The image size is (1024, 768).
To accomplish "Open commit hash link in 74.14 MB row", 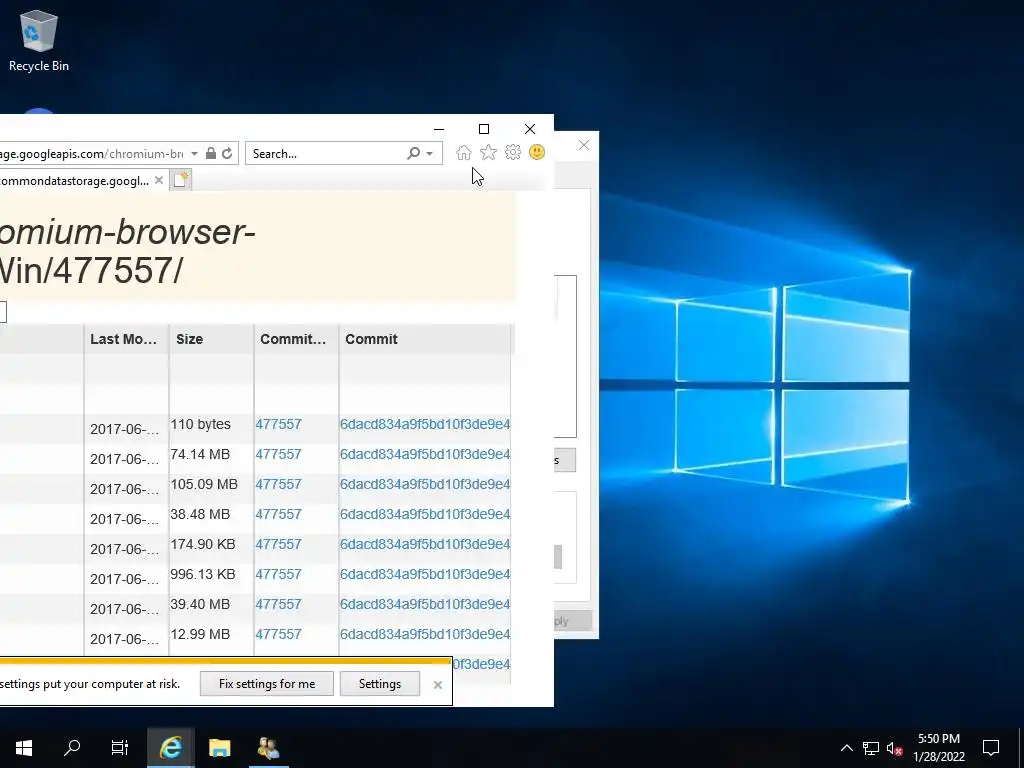I will [424, 454].
